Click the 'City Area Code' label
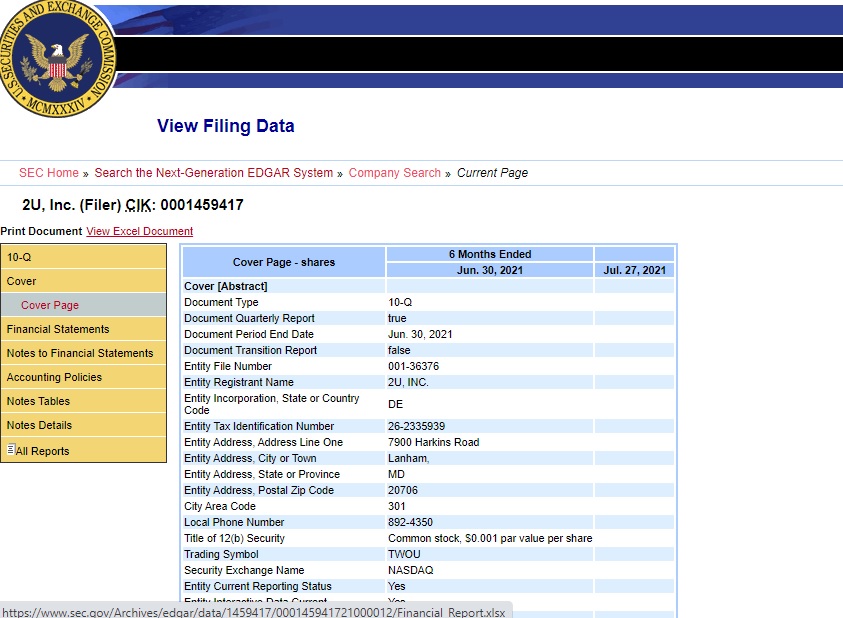 [220, 506]
